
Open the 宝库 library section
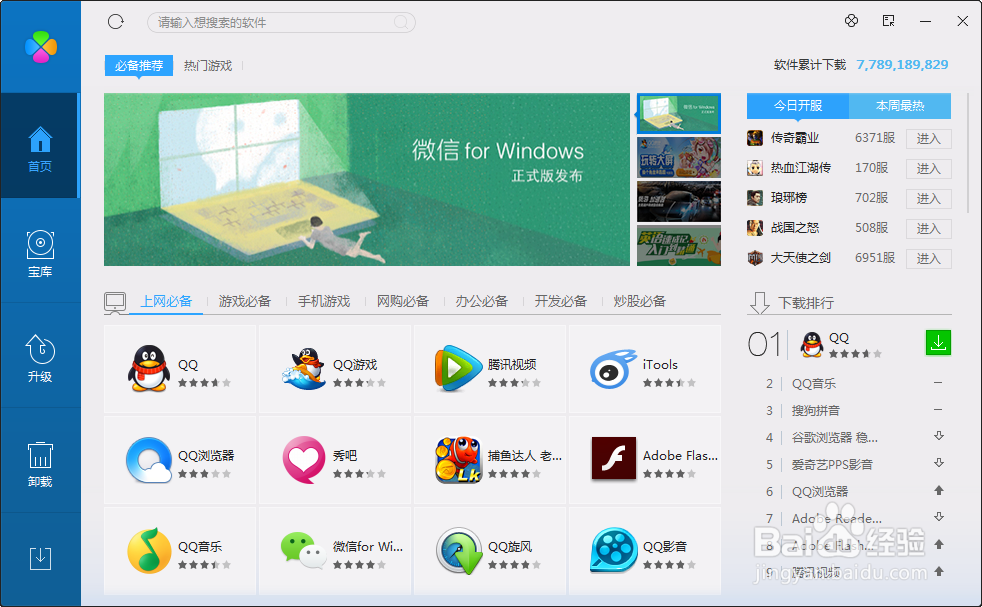40,252
